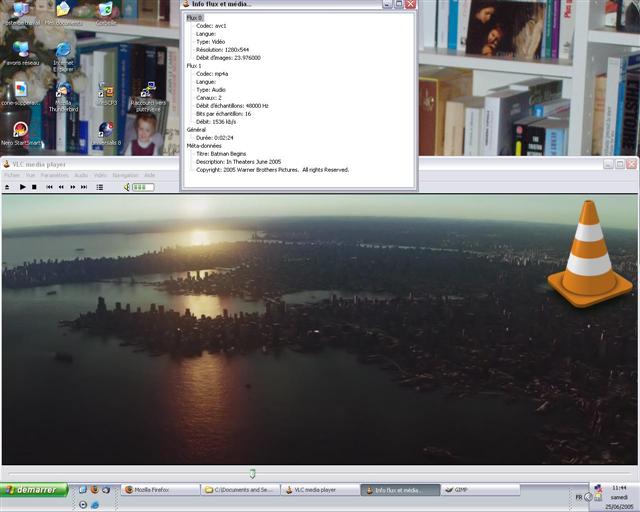The width and height of the screenshot is (640, 512).
Task: Click the system tray clock showing 11:44
Action: 619,488
